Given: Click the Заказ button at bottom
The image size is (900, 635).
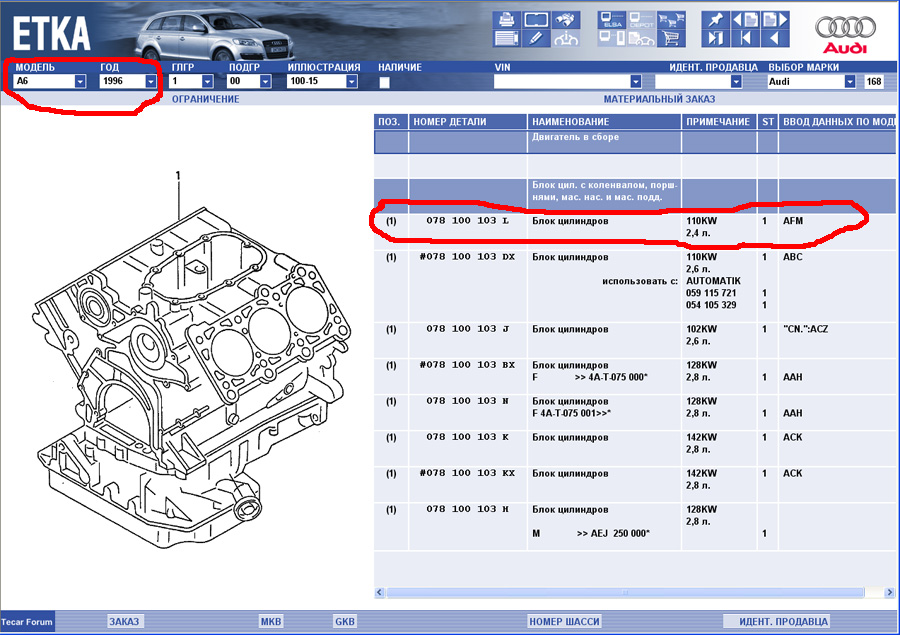Looking at the screenshot, I should [125, 621].
